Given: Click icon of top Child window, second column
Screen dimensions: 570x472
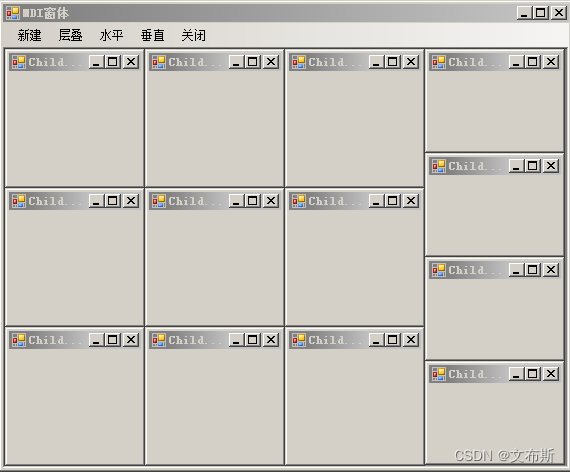Looking at the screenshot, I should pos(158,62).
